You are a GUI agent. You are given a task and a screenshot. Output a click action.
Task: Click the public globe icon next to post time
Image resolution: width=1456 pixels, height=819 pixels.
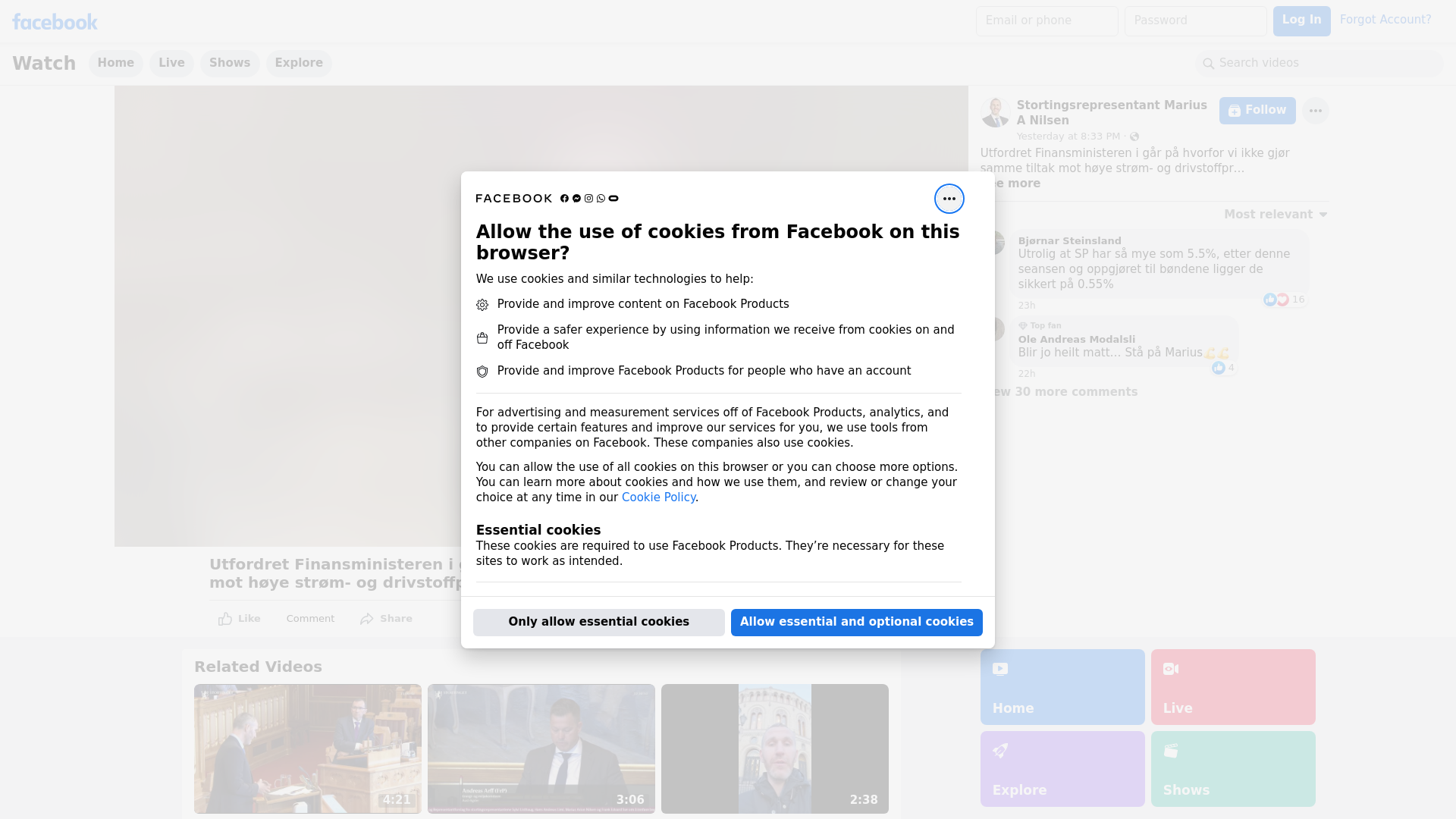pyautogui.click(x=1134, y=136)
